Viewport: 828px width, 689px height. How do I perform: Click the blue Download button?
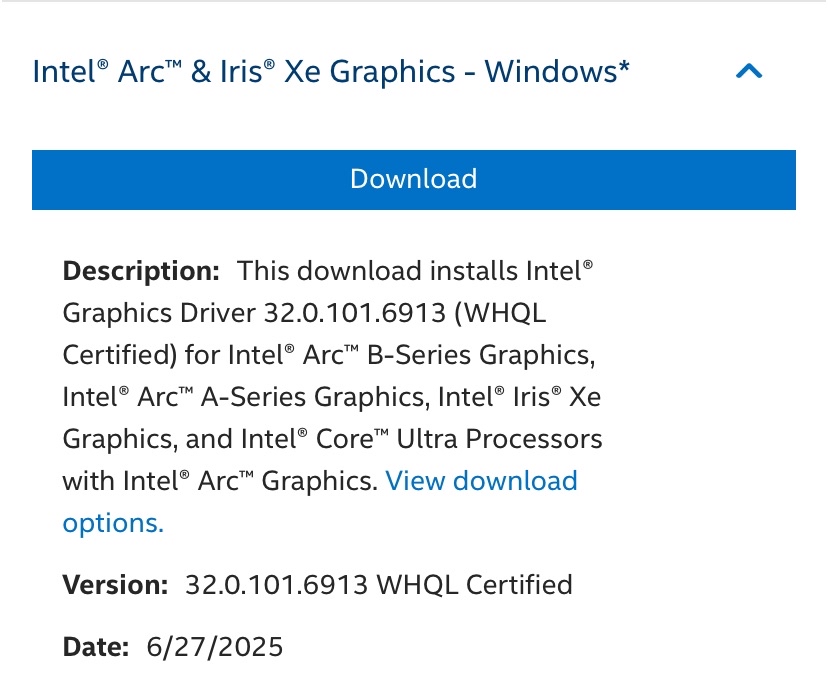point(413,179)
